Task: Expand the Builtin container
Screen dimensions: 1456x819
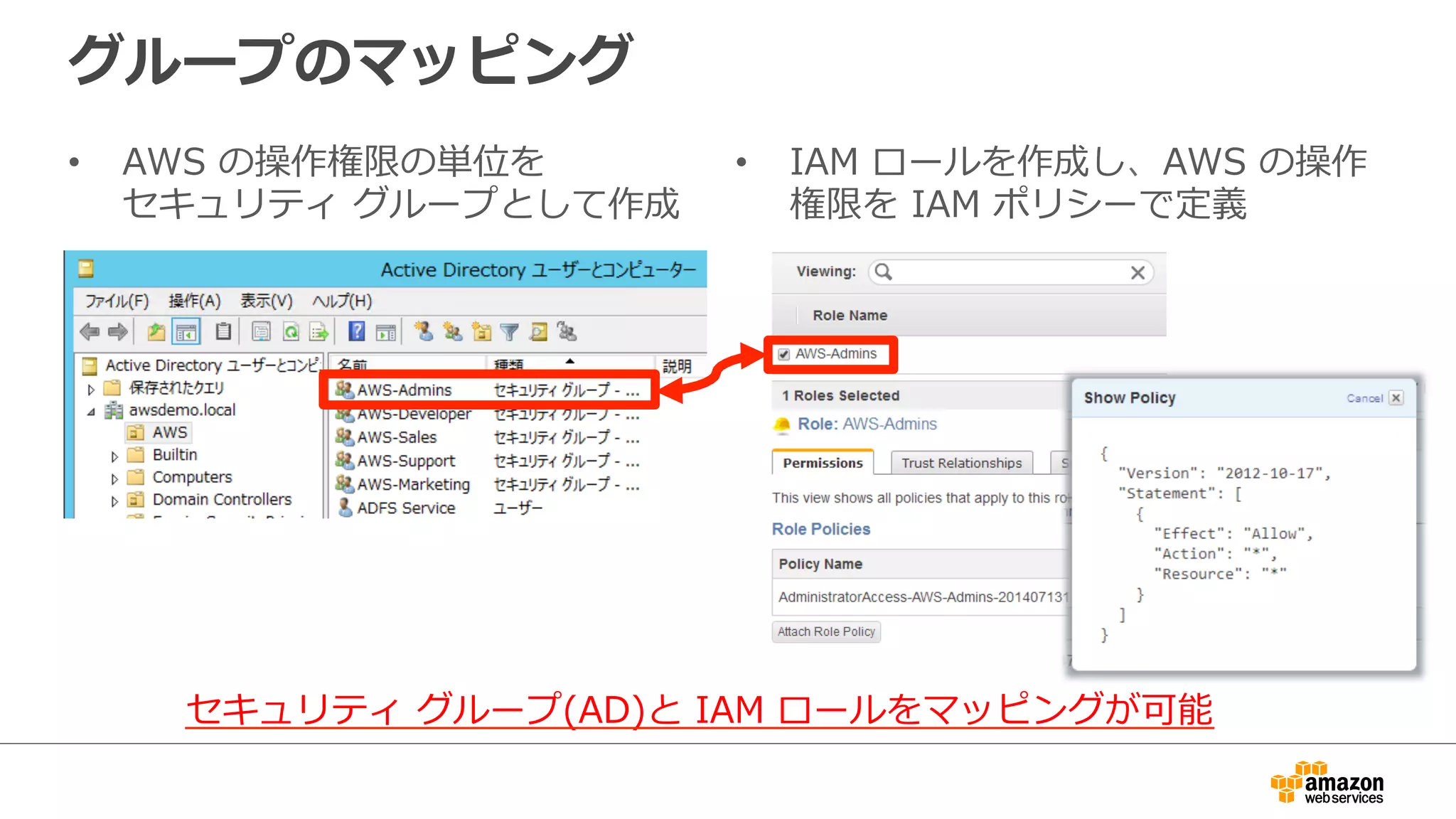Action: click(x=114, y=456)
